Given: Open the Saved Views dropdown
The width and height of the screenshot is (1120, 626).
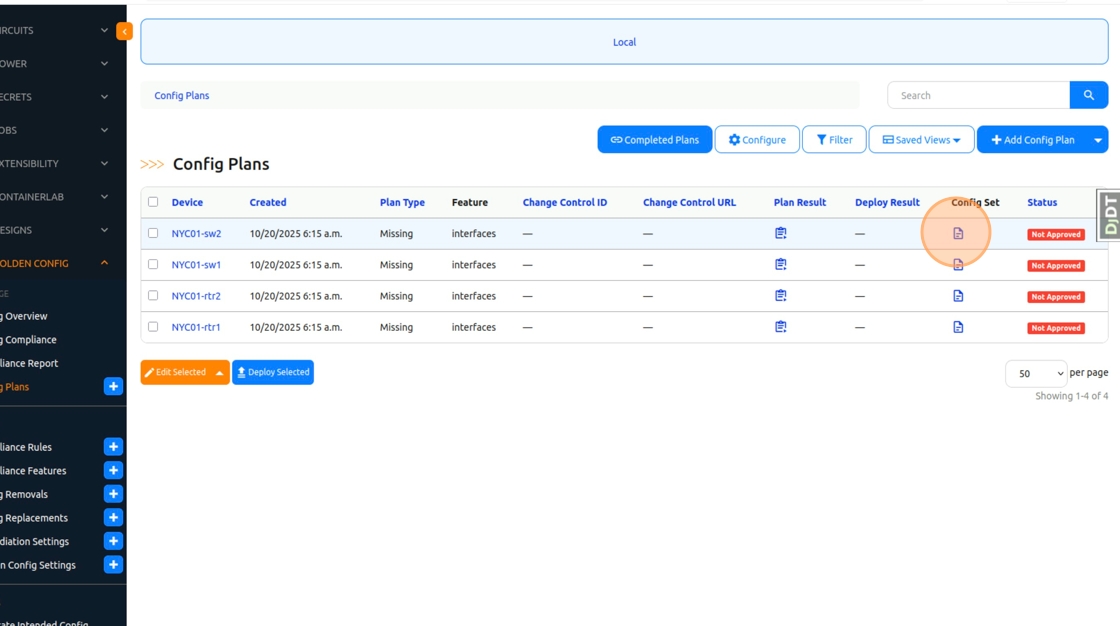Looking at the screenshot, I should click(x=921, y=140).
